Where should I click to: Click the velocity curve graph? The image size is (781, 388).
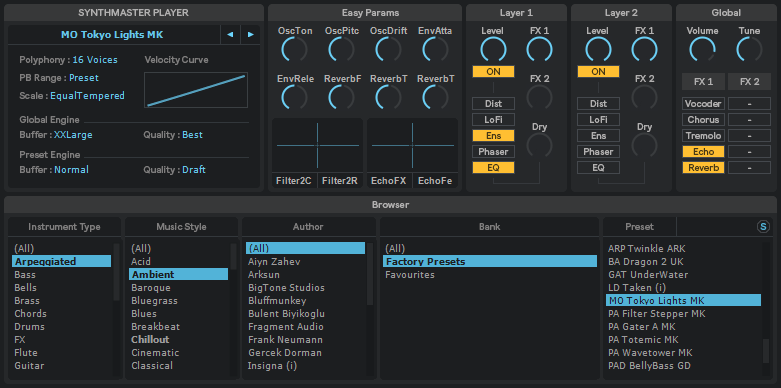point(196,90)
